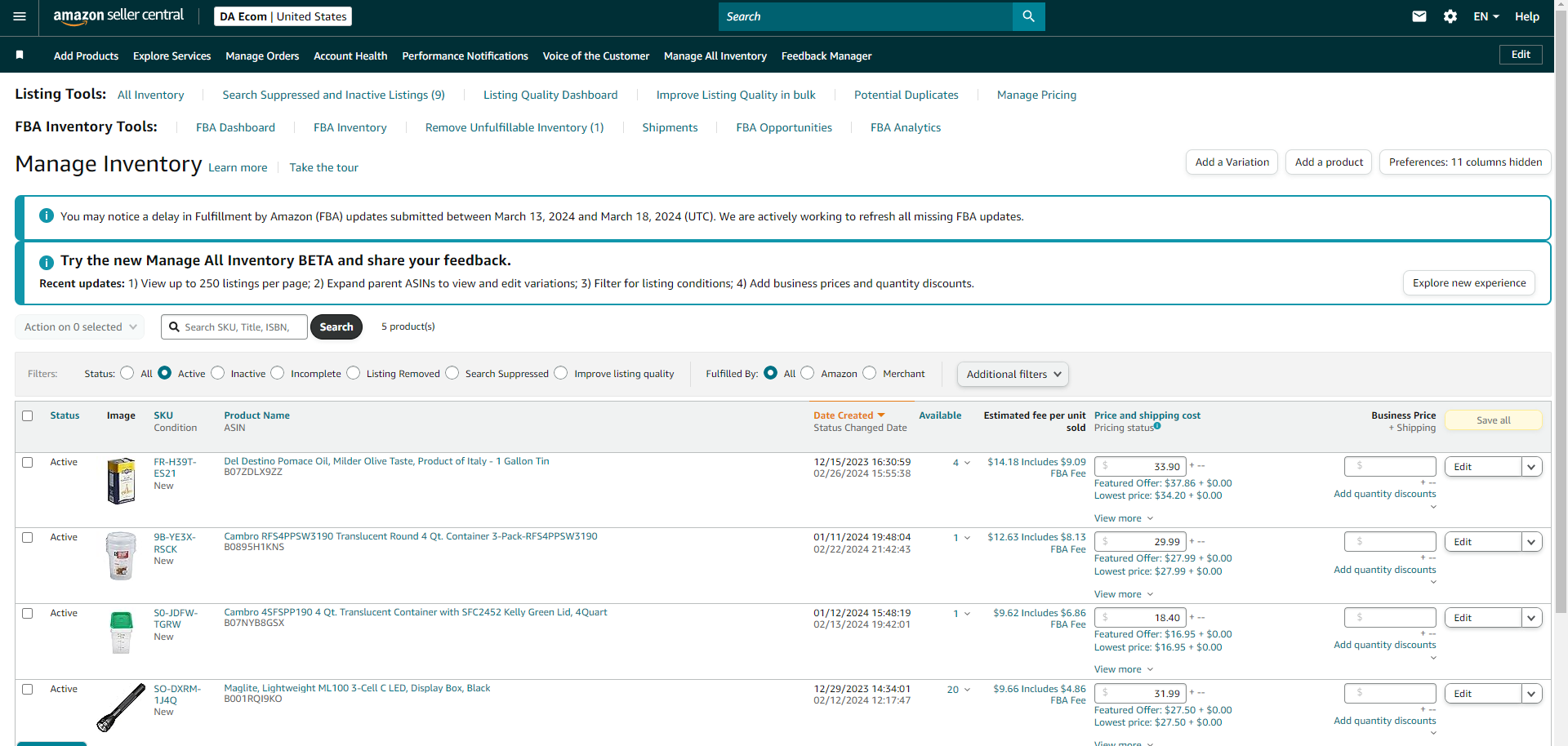Open Account Health page
Viewport: 1568px width, 746px height.
[350, 56]
